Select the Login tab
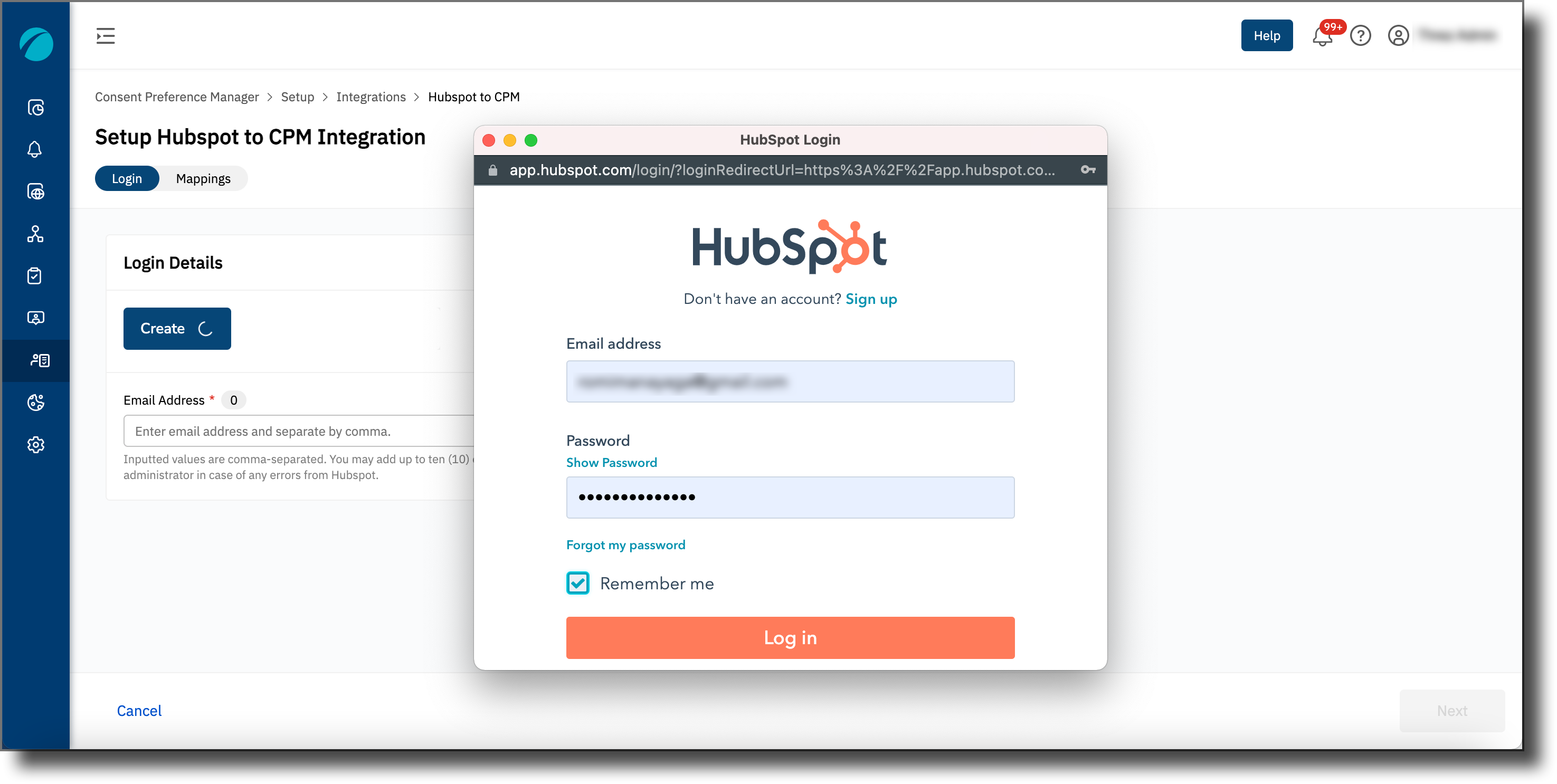Viewport: 1557px width, 784px height. pyautogui.click(x=126, y=178)
